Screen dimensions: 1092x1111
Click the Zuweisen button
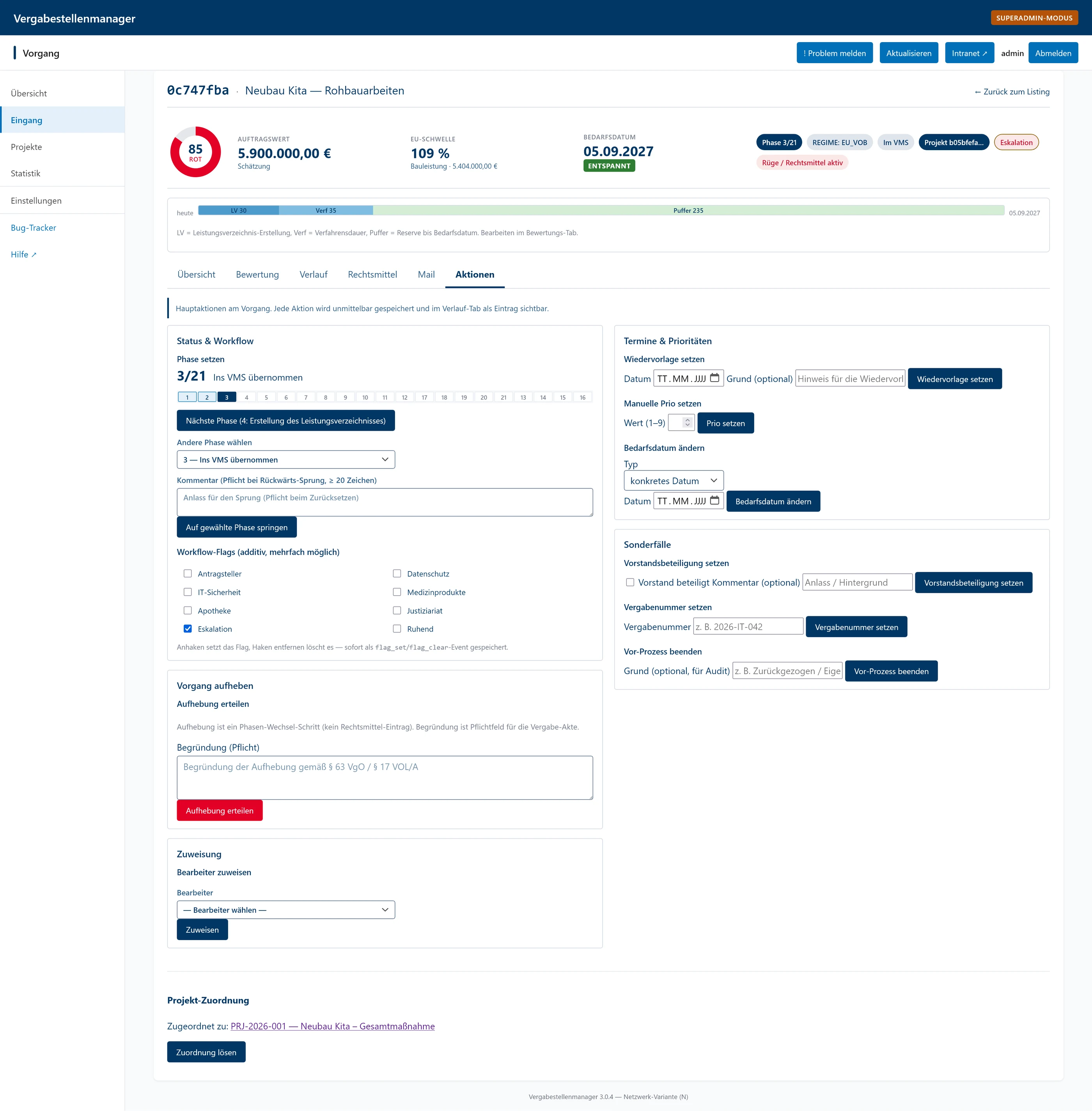tap(202, 930)
